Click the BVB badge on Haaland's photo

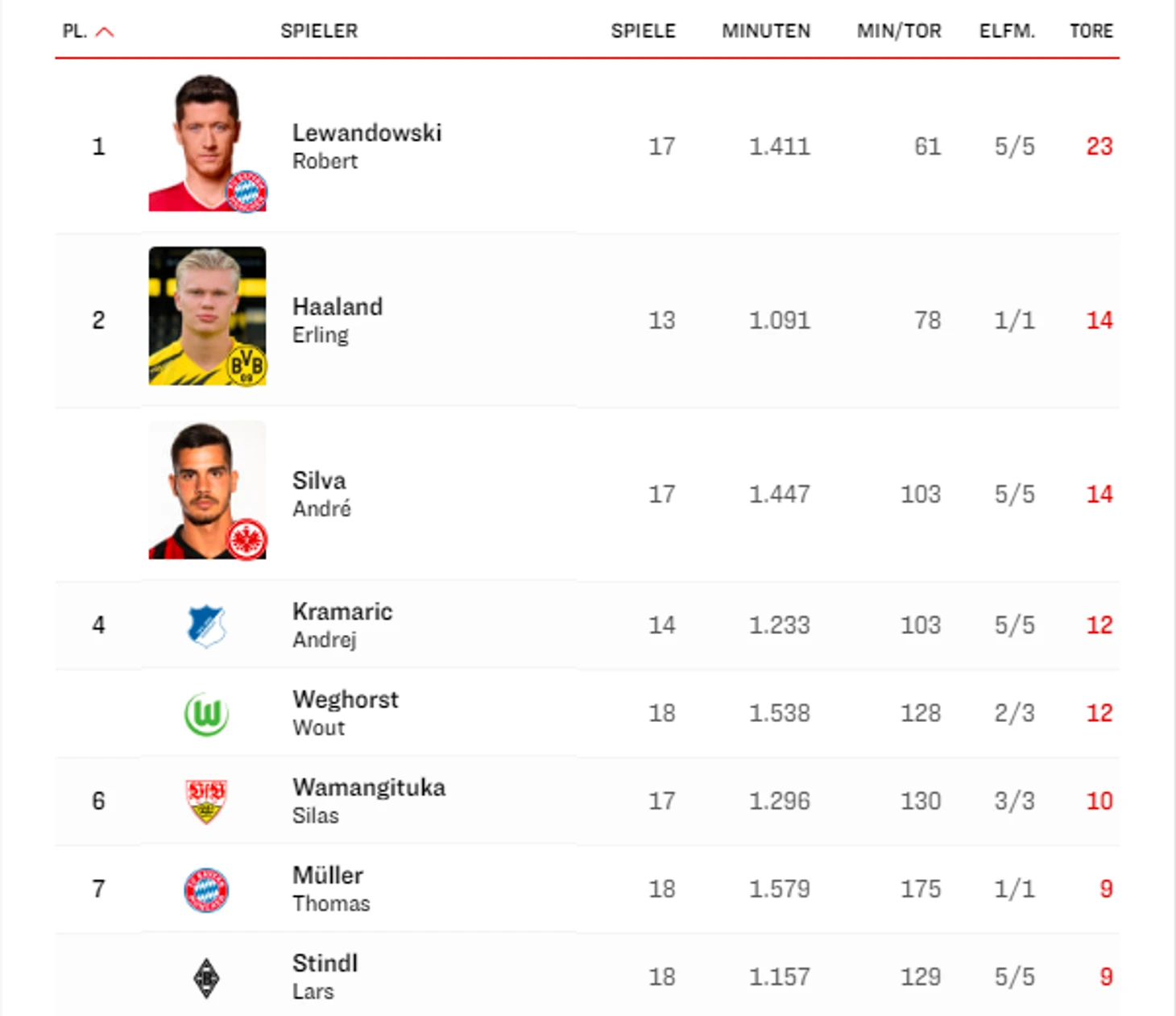click(246, 366)
